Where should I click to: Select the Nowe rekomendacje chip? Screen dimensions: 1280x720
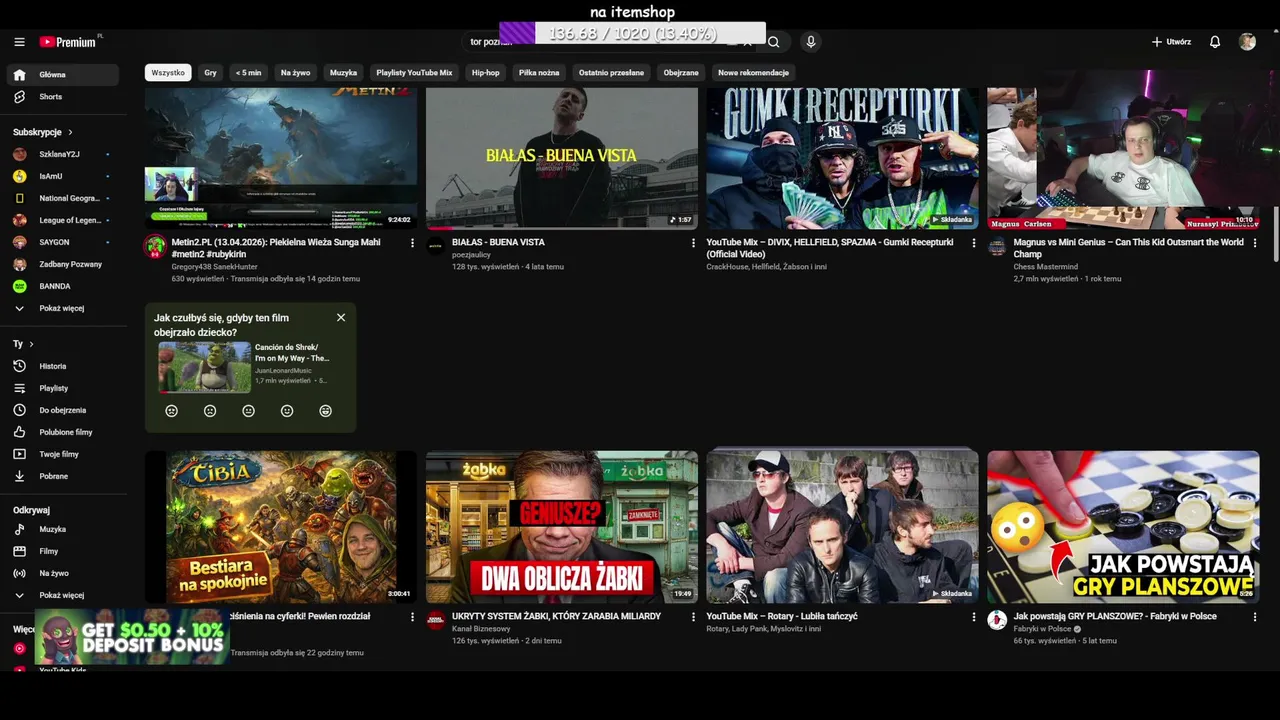coord(753,72)
